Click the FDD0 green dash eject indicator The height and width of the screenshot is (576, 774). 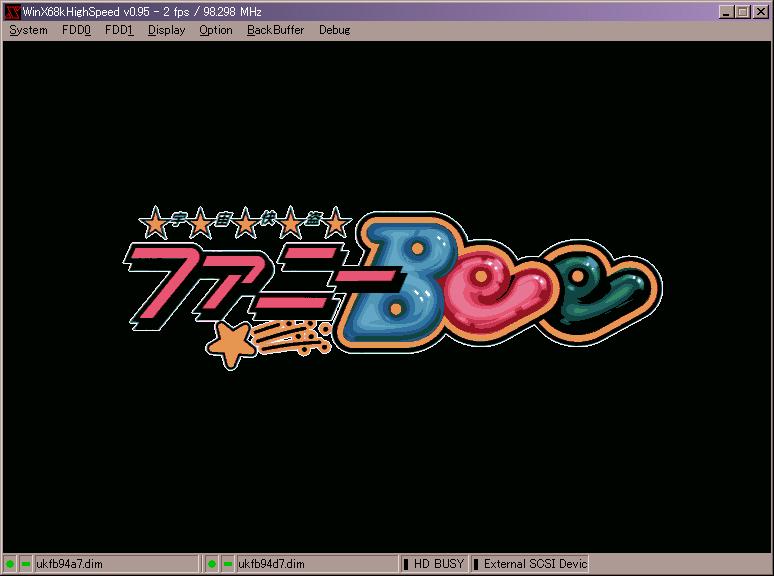(x=26, y=564)
